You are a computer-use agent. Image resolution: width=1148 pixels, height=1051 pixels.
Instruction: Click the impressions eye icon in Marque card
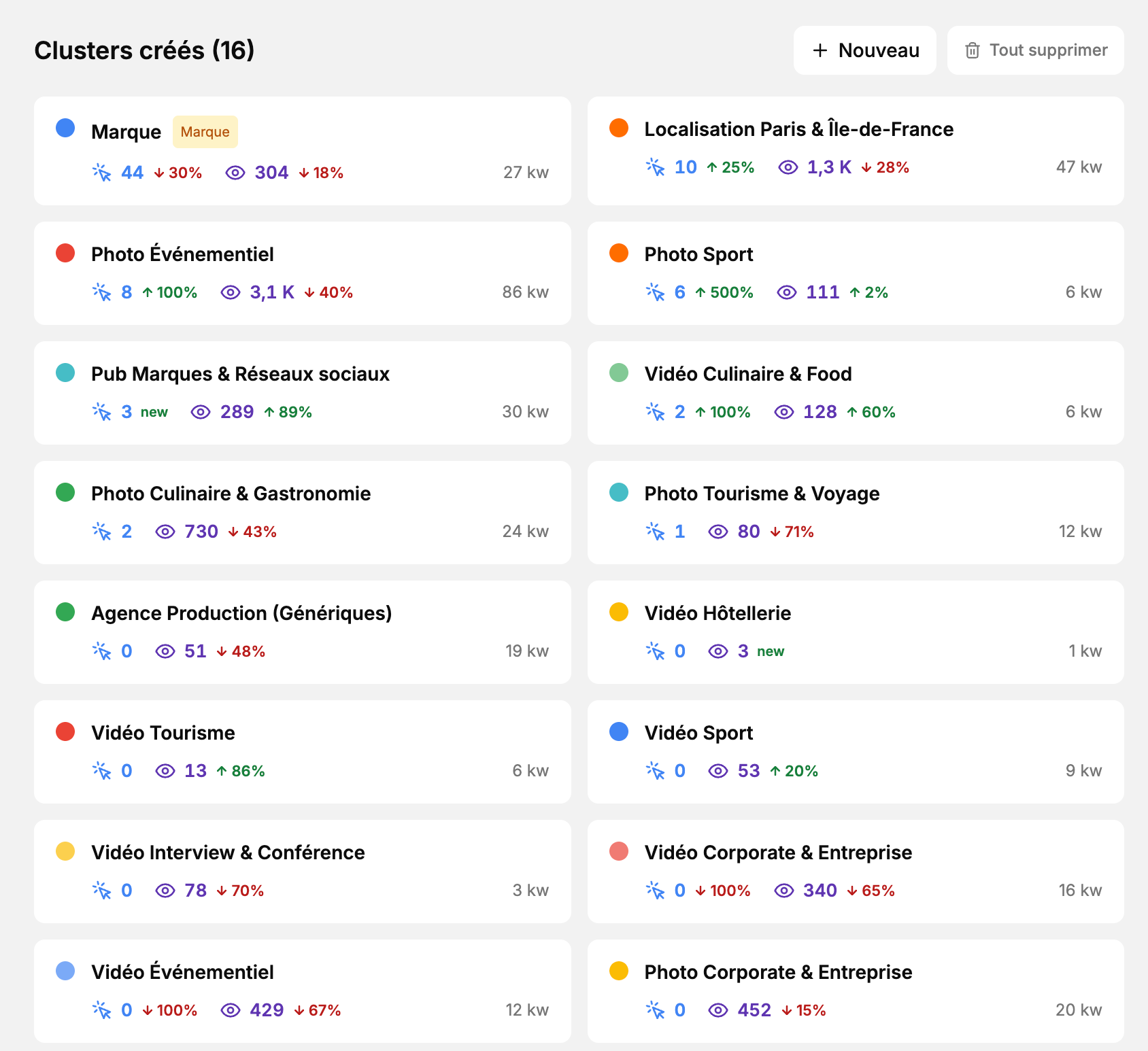click(235, 173)
